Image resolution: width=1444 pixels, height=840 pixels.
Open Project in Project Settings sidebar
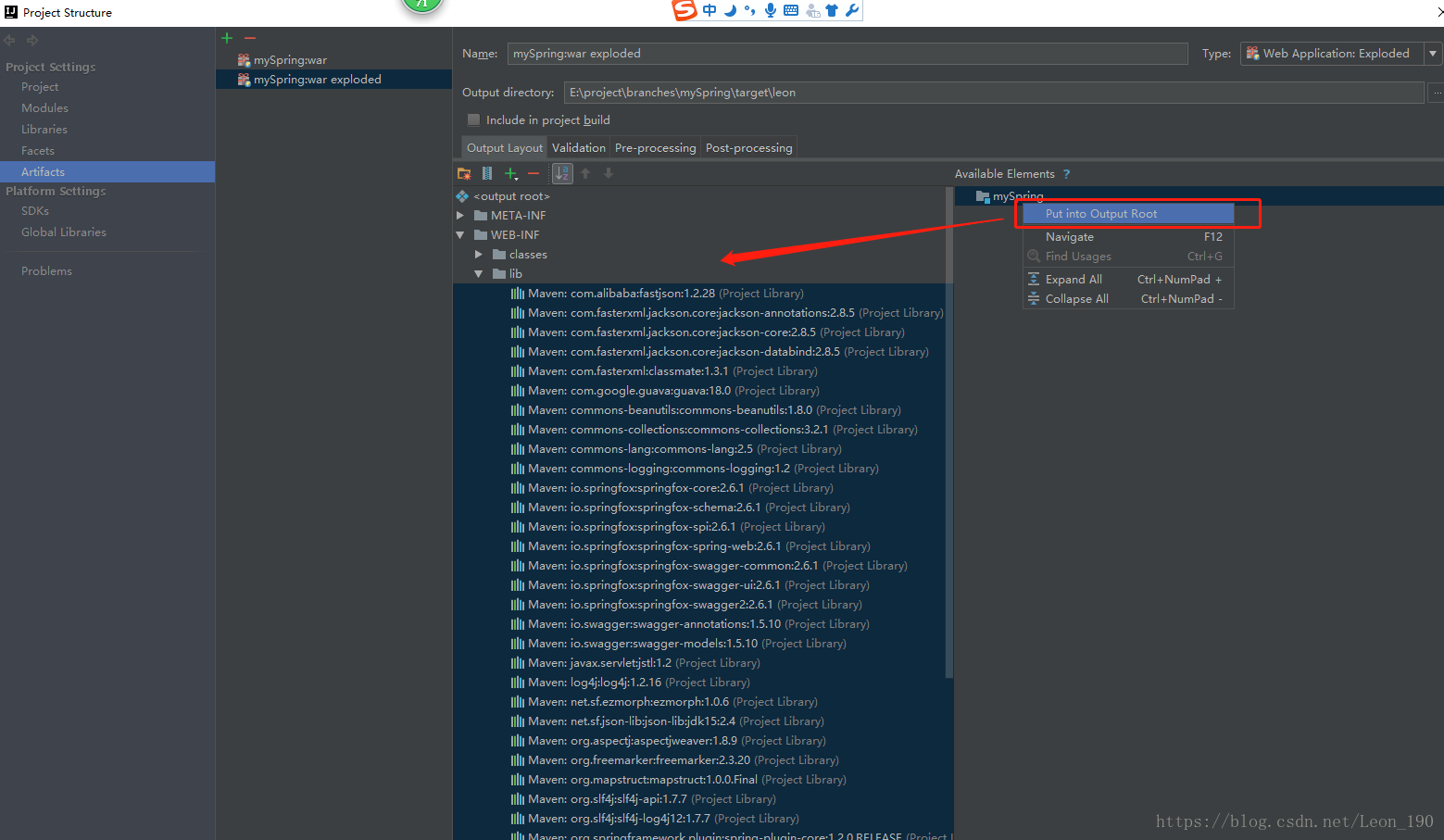point(40,87)
